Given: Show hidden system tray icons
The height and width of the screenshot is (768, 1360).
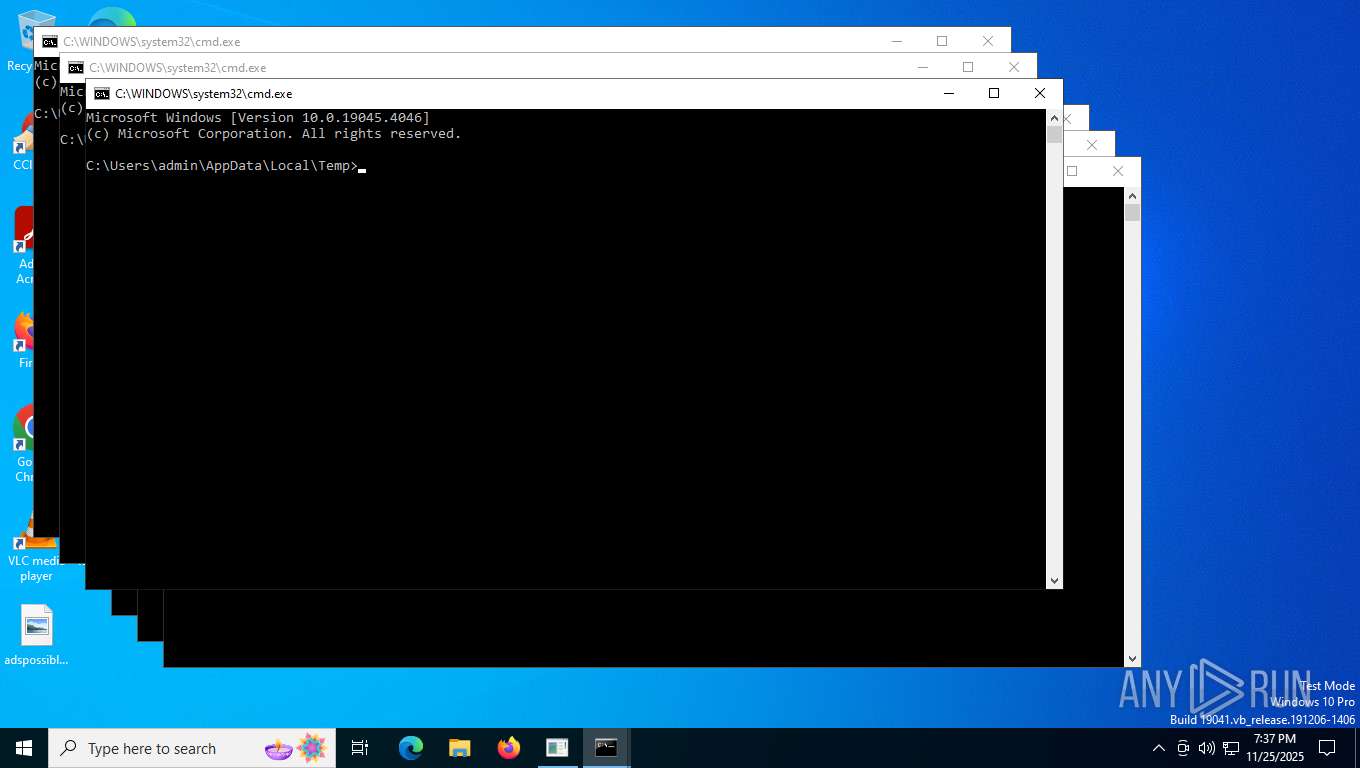Looking at the screenshot, I should (1159, 748).
